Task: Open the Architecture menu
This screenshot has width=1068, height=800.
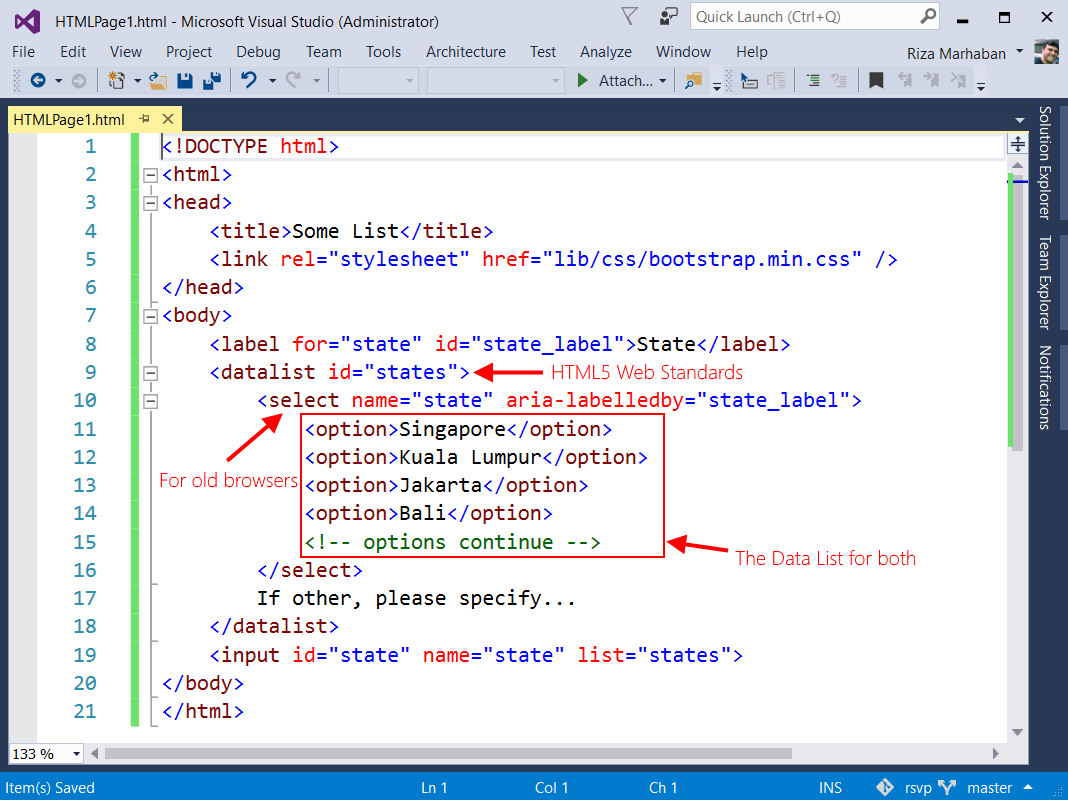Action: click(x=465, y=52)
